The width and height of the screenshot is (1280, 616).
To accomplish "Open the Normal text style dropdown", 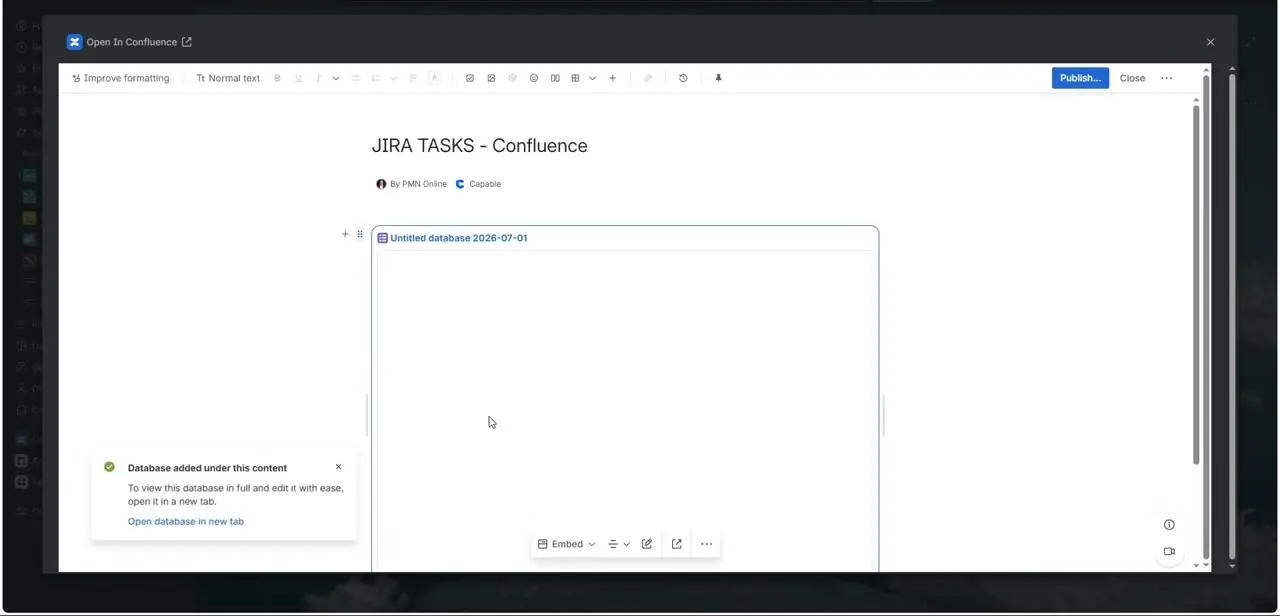I will point(228,78).
